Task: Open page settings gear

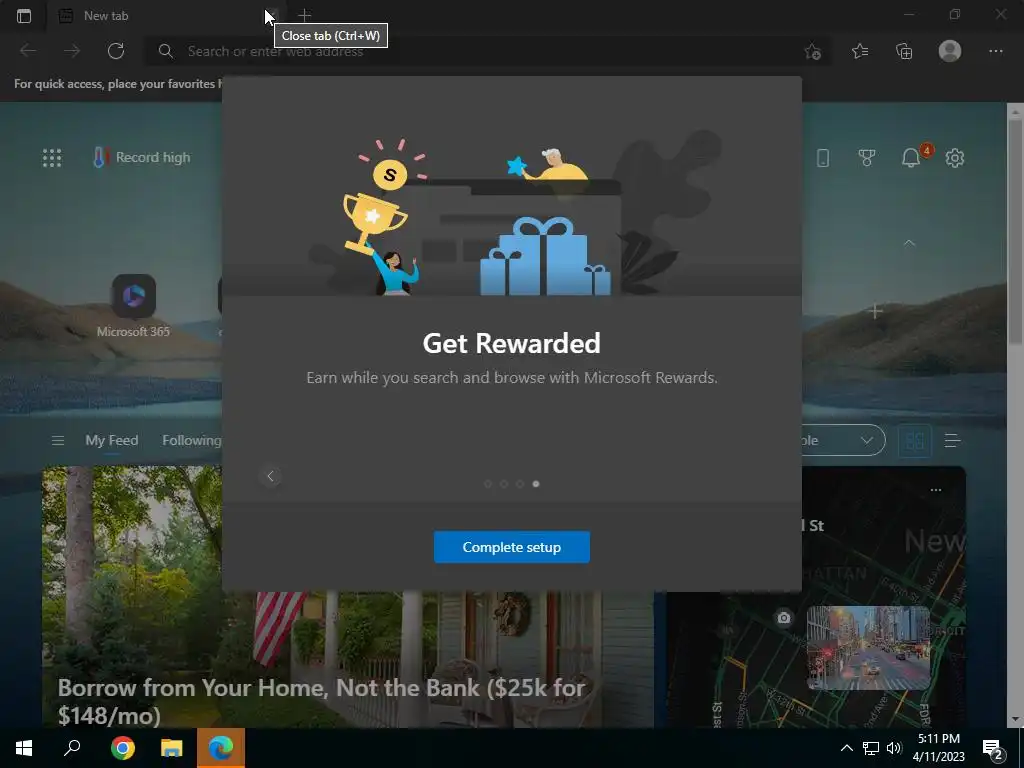Action: [x=955, y=157]
